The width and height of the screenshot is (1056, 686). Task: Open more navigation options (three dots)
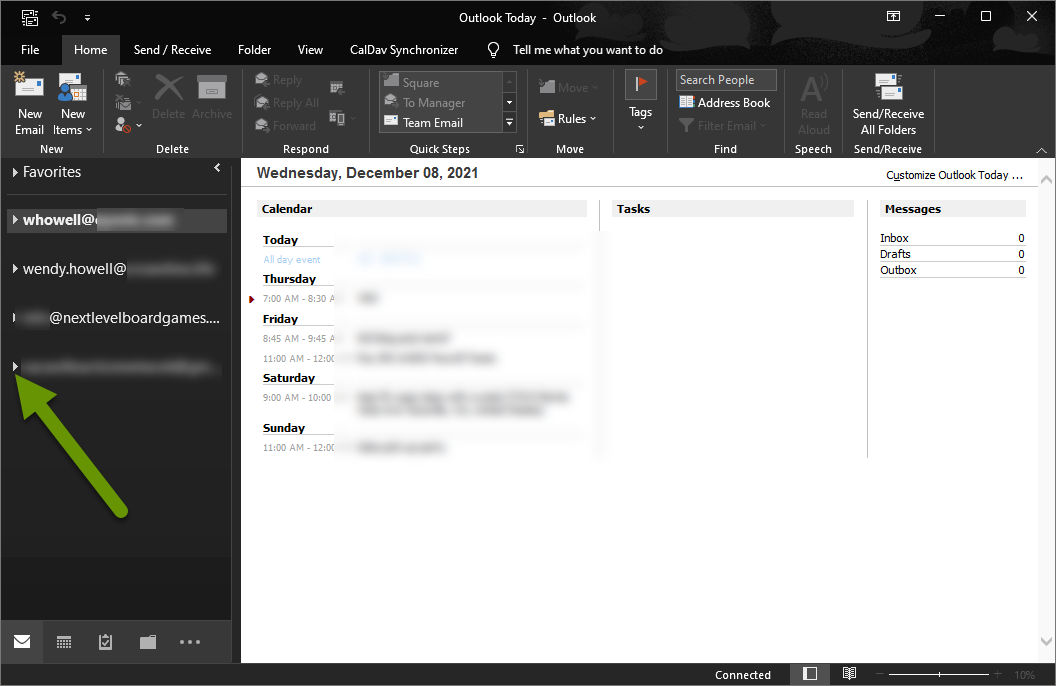tap(190, 642)
